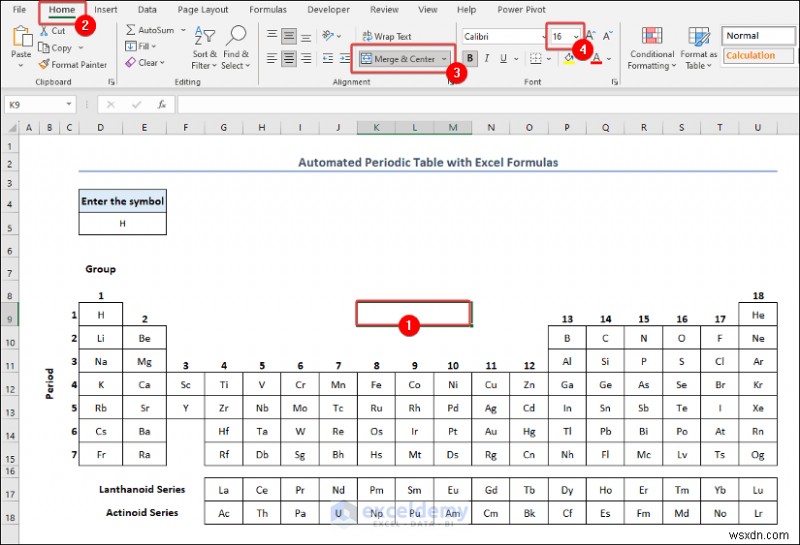Apply yellow Fill Color
The image size is (800, 545).
click(569, 58)
